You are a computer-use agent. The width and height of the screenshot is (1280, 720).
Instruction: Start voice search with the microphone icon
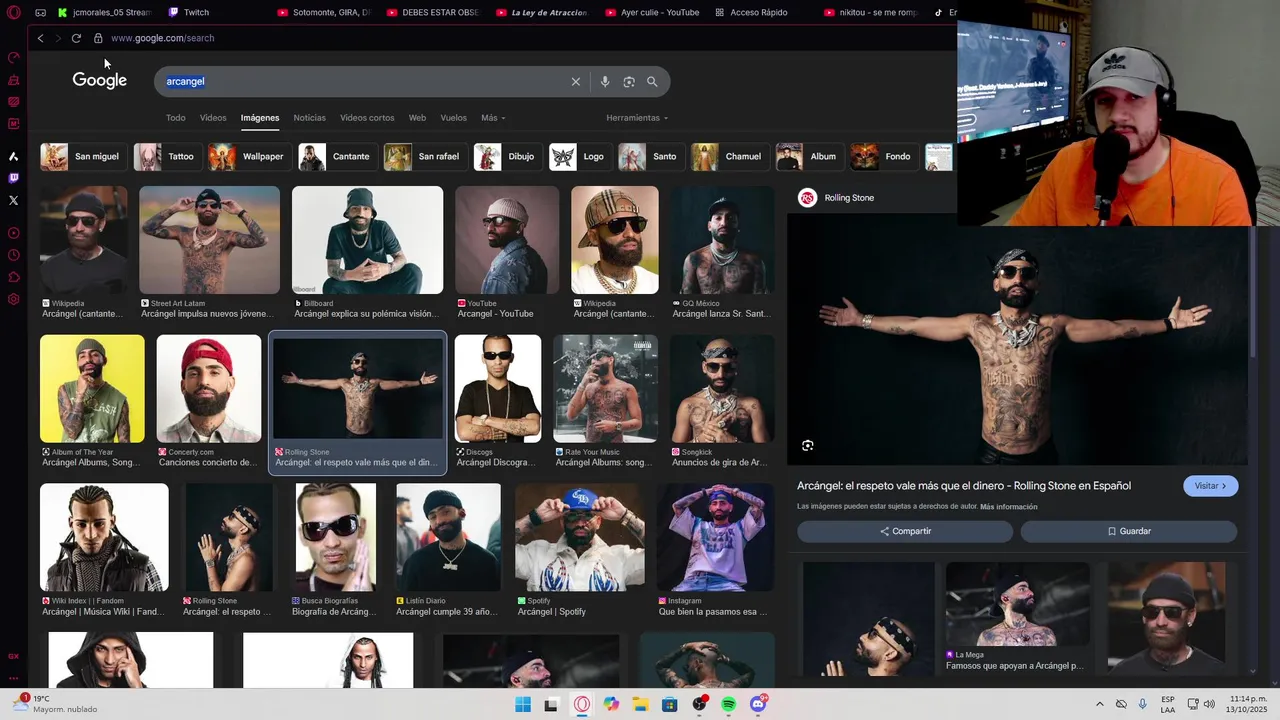[605, 82]
